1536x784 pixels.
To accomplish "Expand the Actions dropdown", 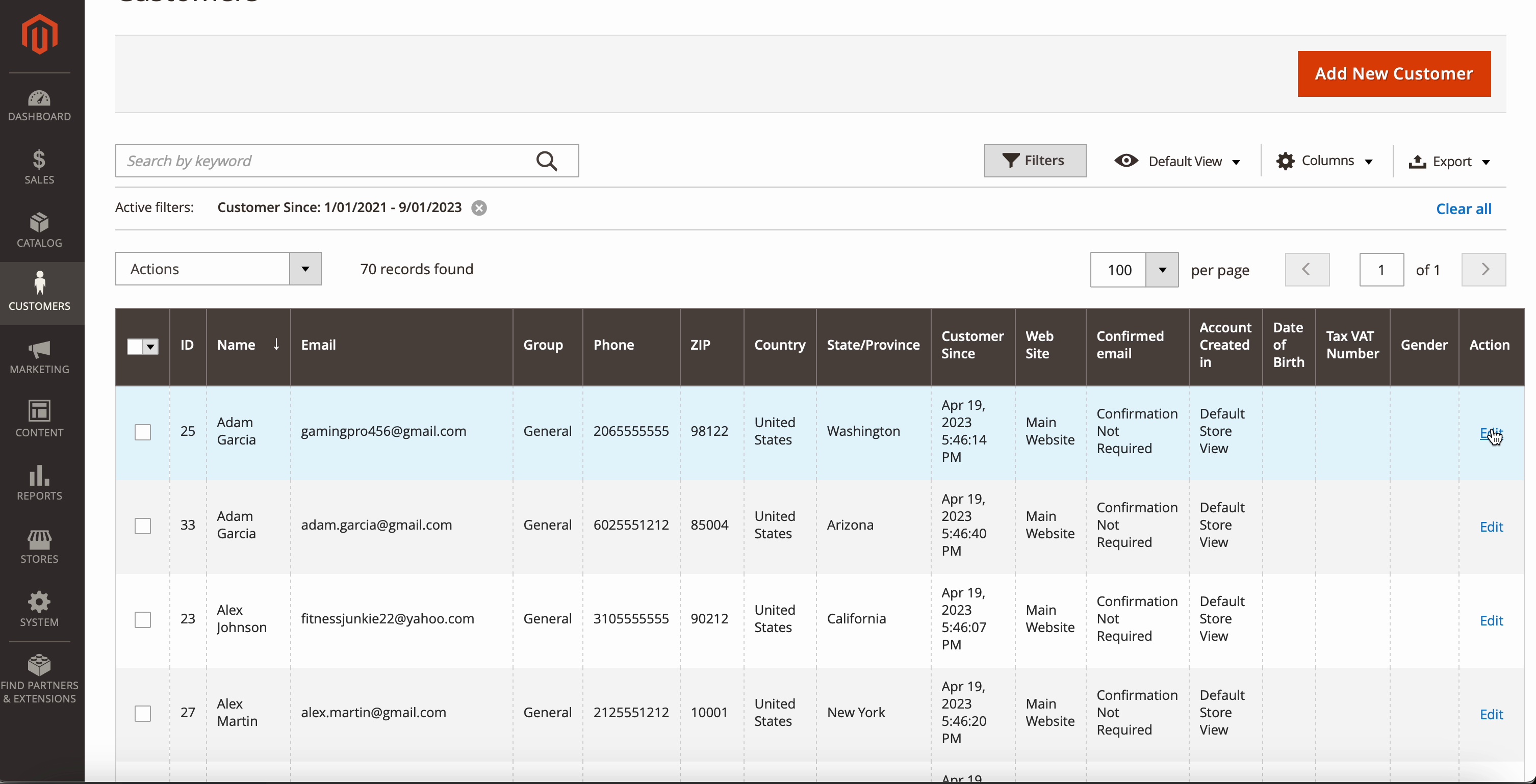I will pos(218,269).
